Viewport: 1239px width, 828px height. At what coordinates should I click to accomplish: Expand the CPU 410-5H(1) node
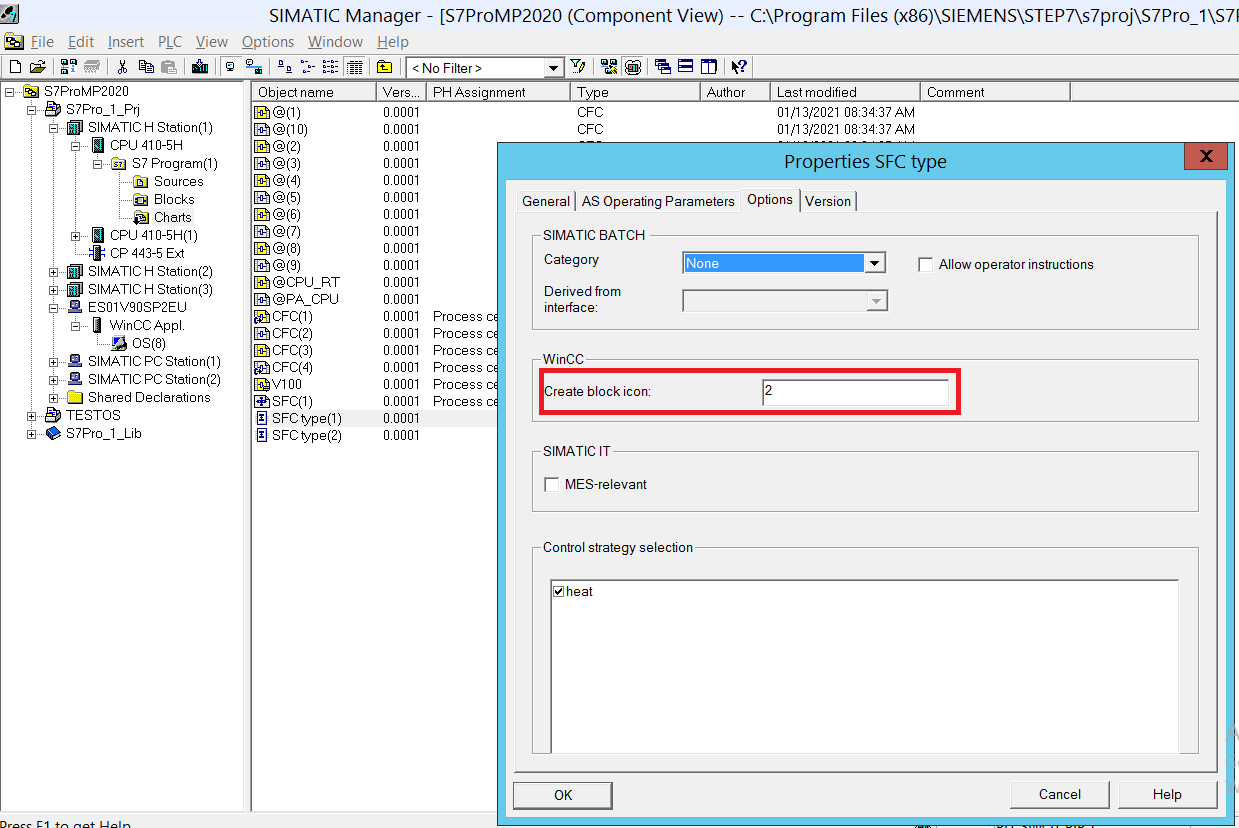click(x=75, y=236)
